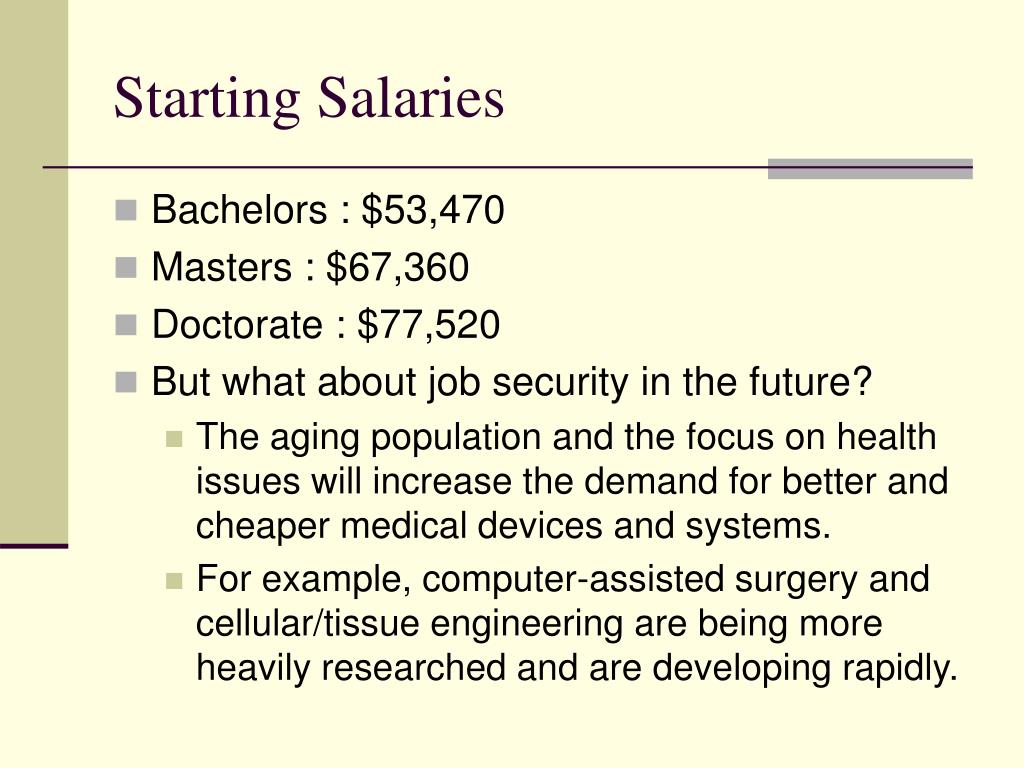Click the Starting Salaries slide title
This screenshot has width=1024, height=768.
point(309,99)
